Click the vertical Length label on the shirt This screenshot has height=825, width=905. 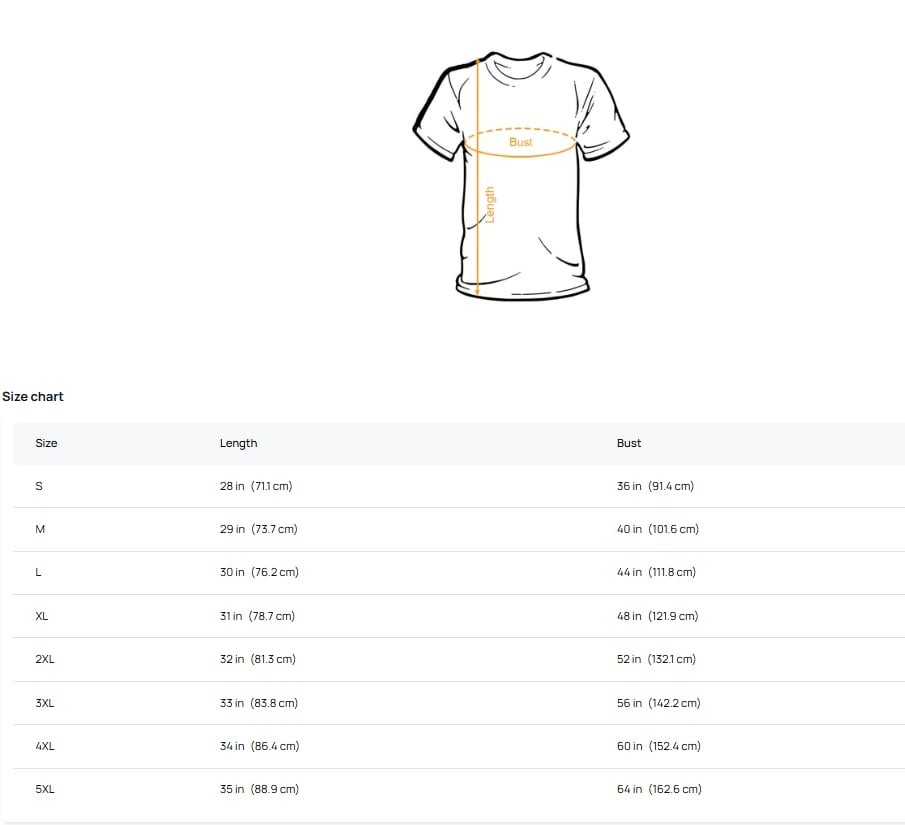(490, 204)
